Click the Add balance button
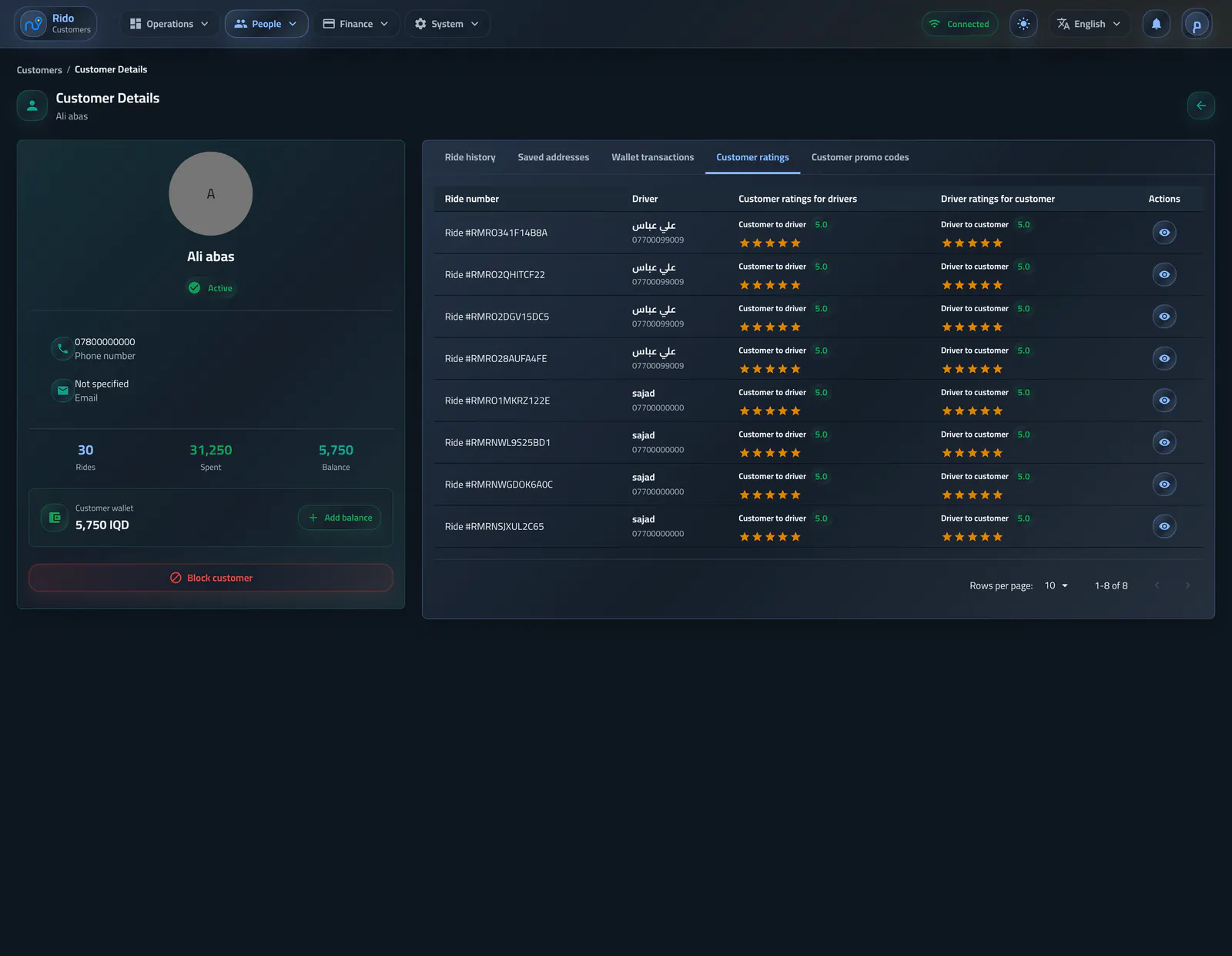The width and height of the screenshot is (1232, 956). click(340, 518)
